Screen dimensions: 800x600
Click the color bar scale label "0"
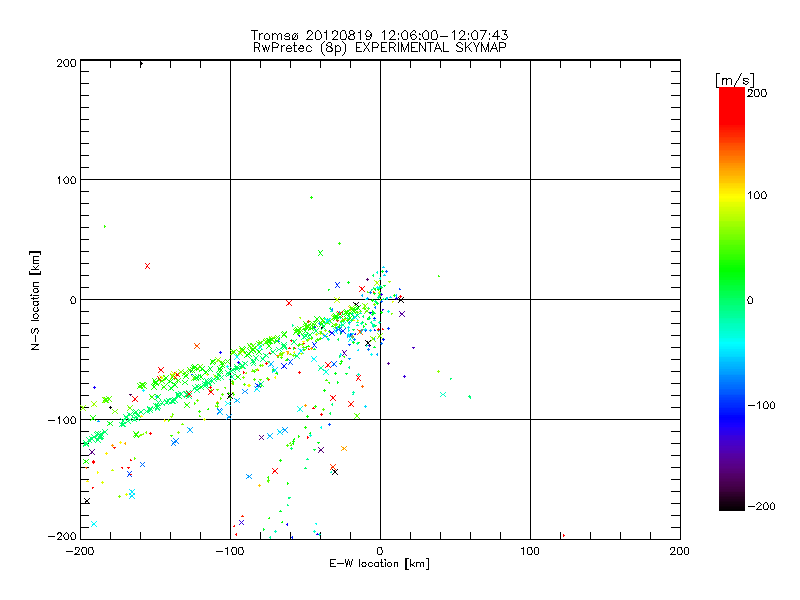(750, 301)
